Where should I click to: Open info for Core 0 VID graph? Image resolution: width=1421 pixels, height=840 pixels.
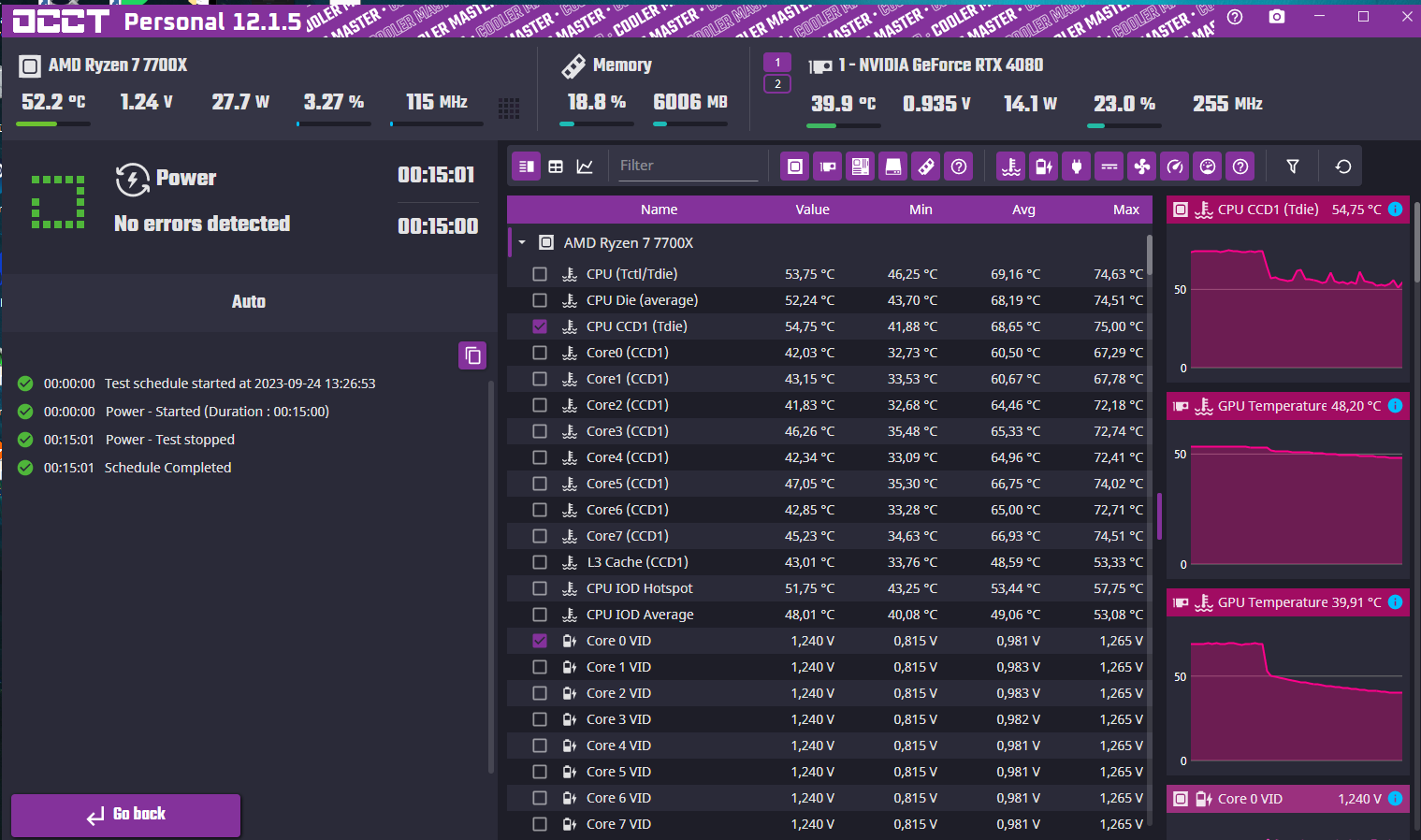(1395, 799)
